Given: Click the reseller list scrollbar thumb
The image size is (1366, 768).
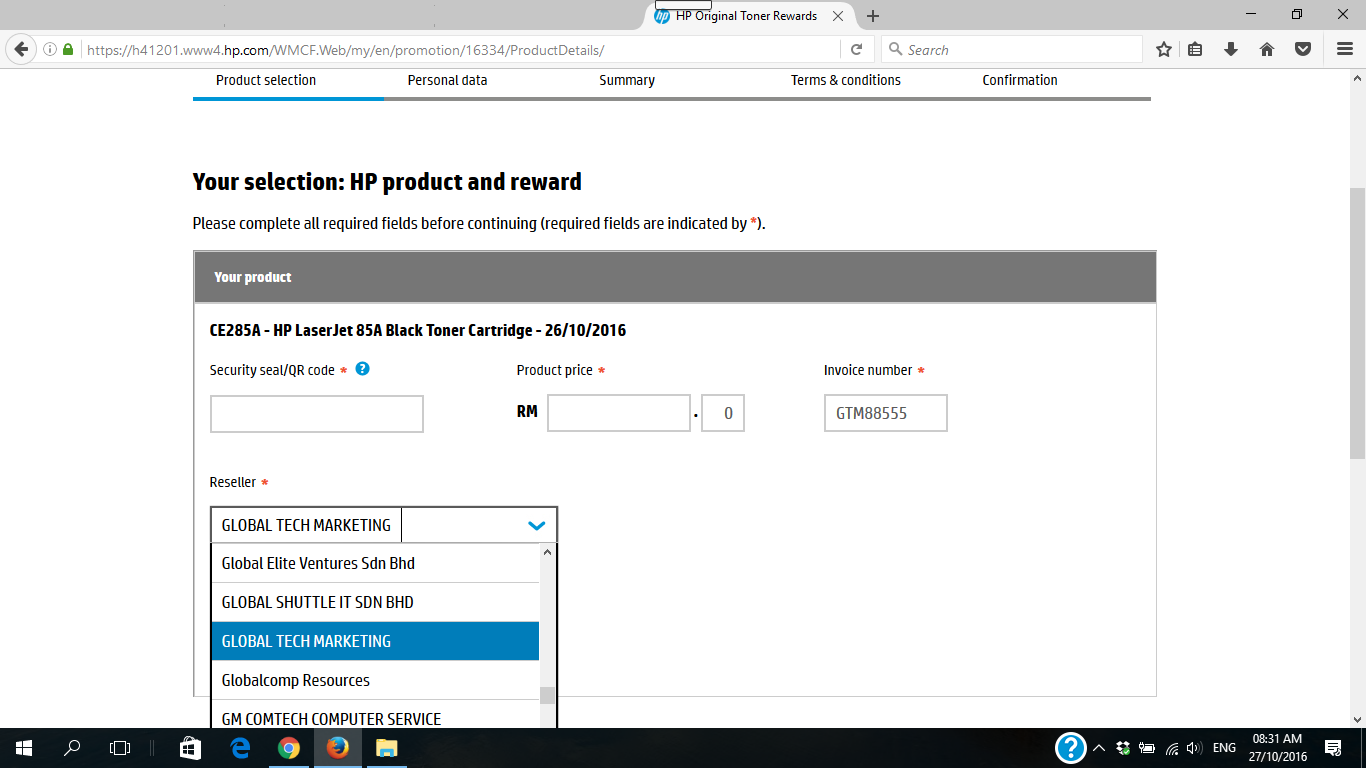Looking at the screenshot, I should pos(547,696).
